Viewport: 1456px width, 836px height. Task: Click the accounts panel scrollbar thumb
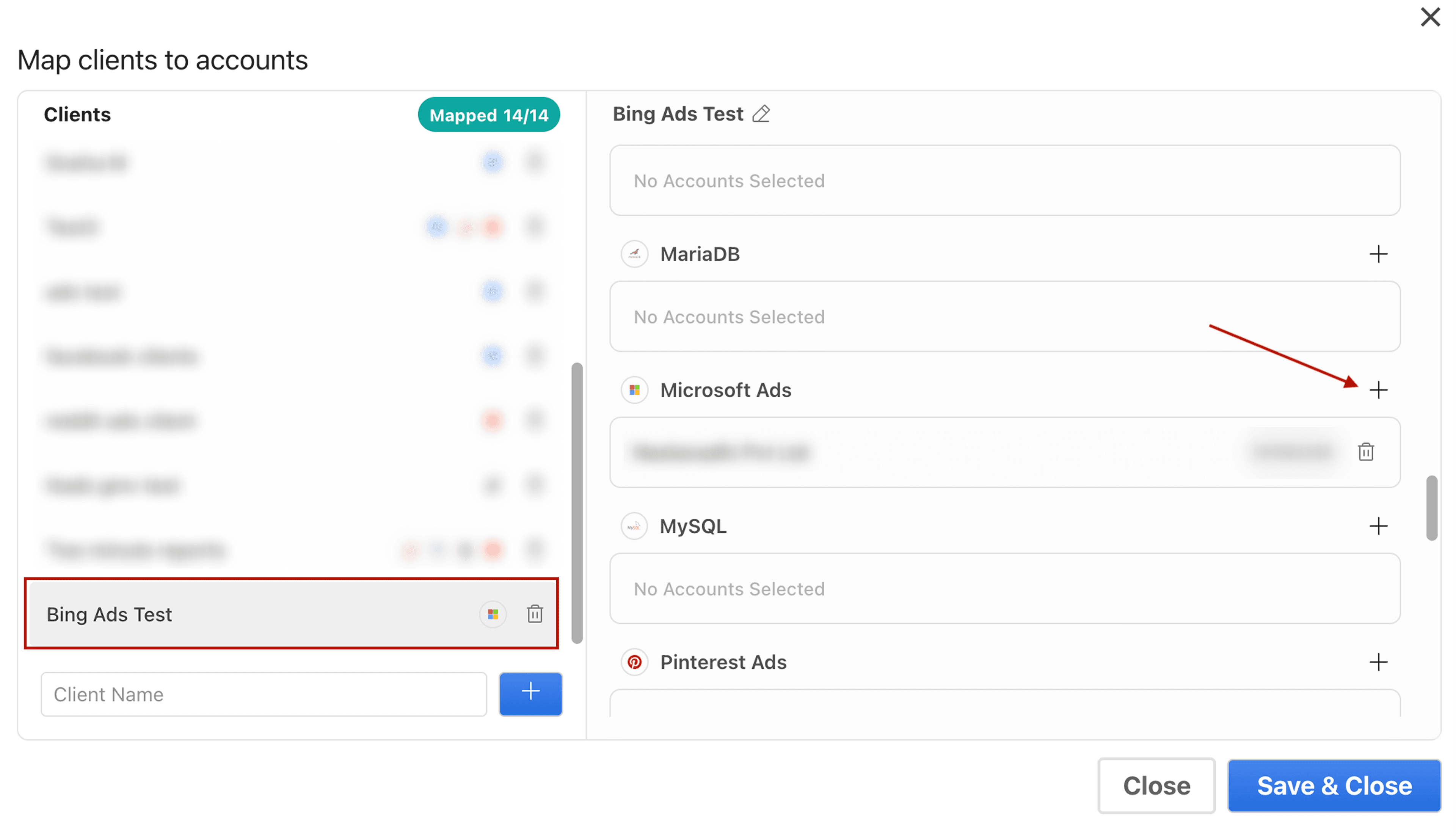click(x=1431, y=508)
